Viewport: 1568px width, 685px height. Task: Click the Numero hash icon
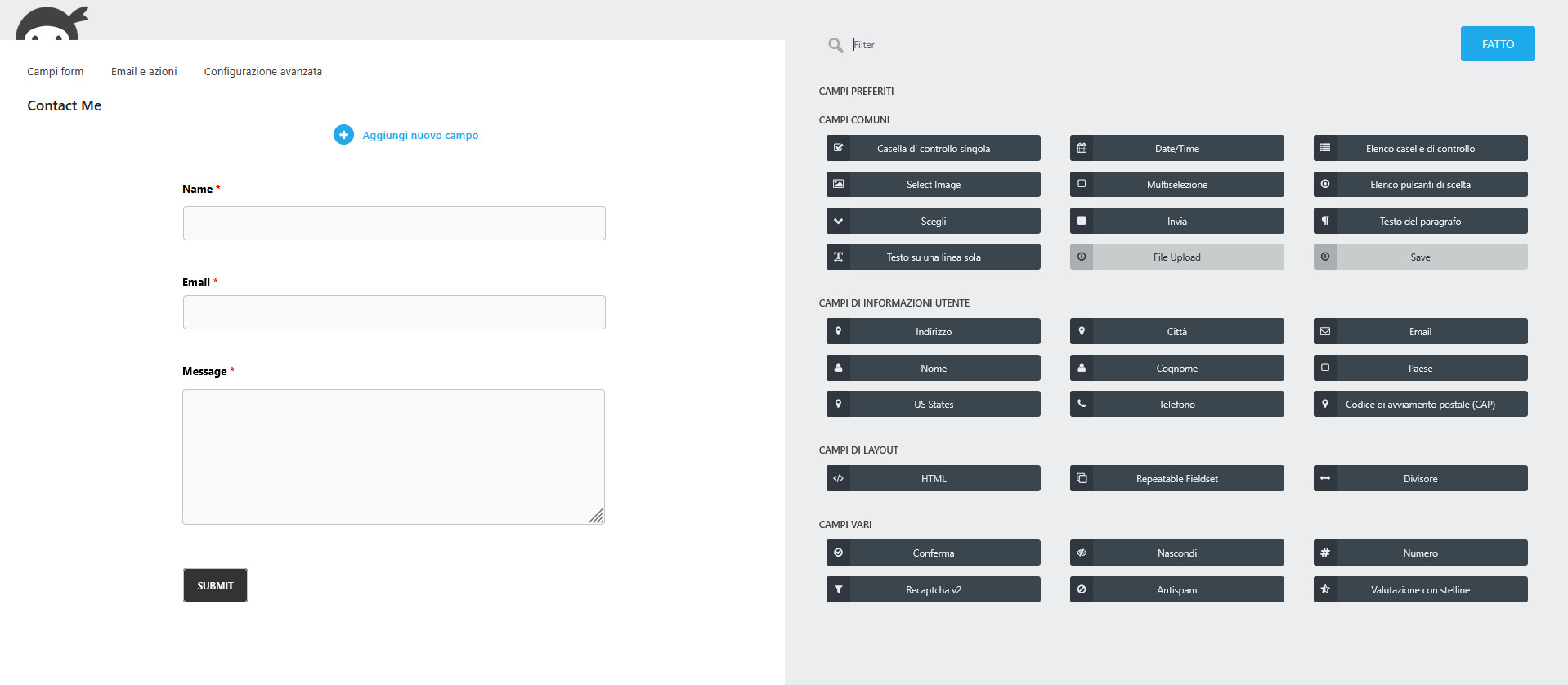click(x=1325, y=553)
